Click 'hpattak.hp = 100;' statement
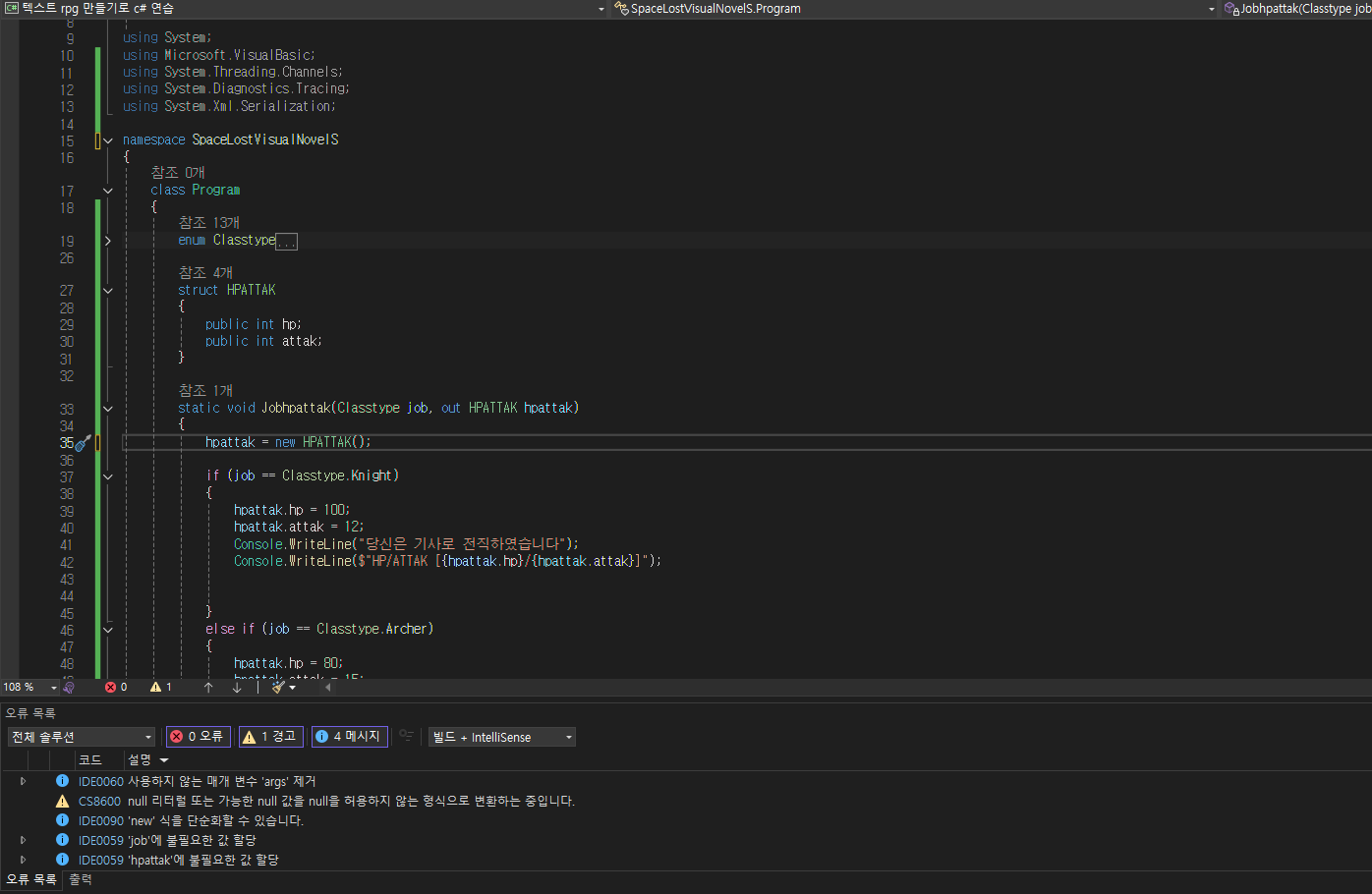 (292, 510)
